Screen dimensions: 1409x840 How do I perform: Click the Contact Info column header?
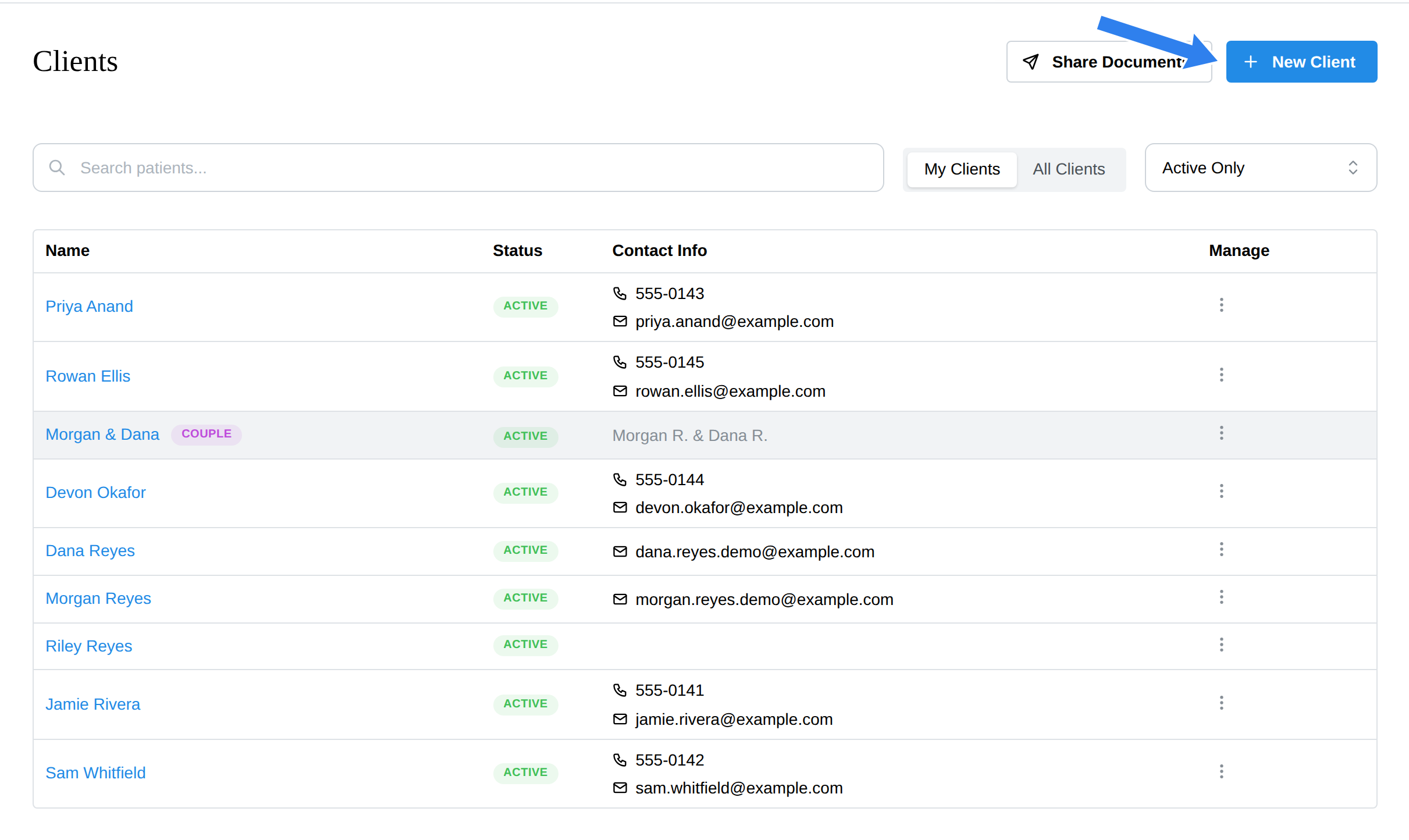(659, 251)
